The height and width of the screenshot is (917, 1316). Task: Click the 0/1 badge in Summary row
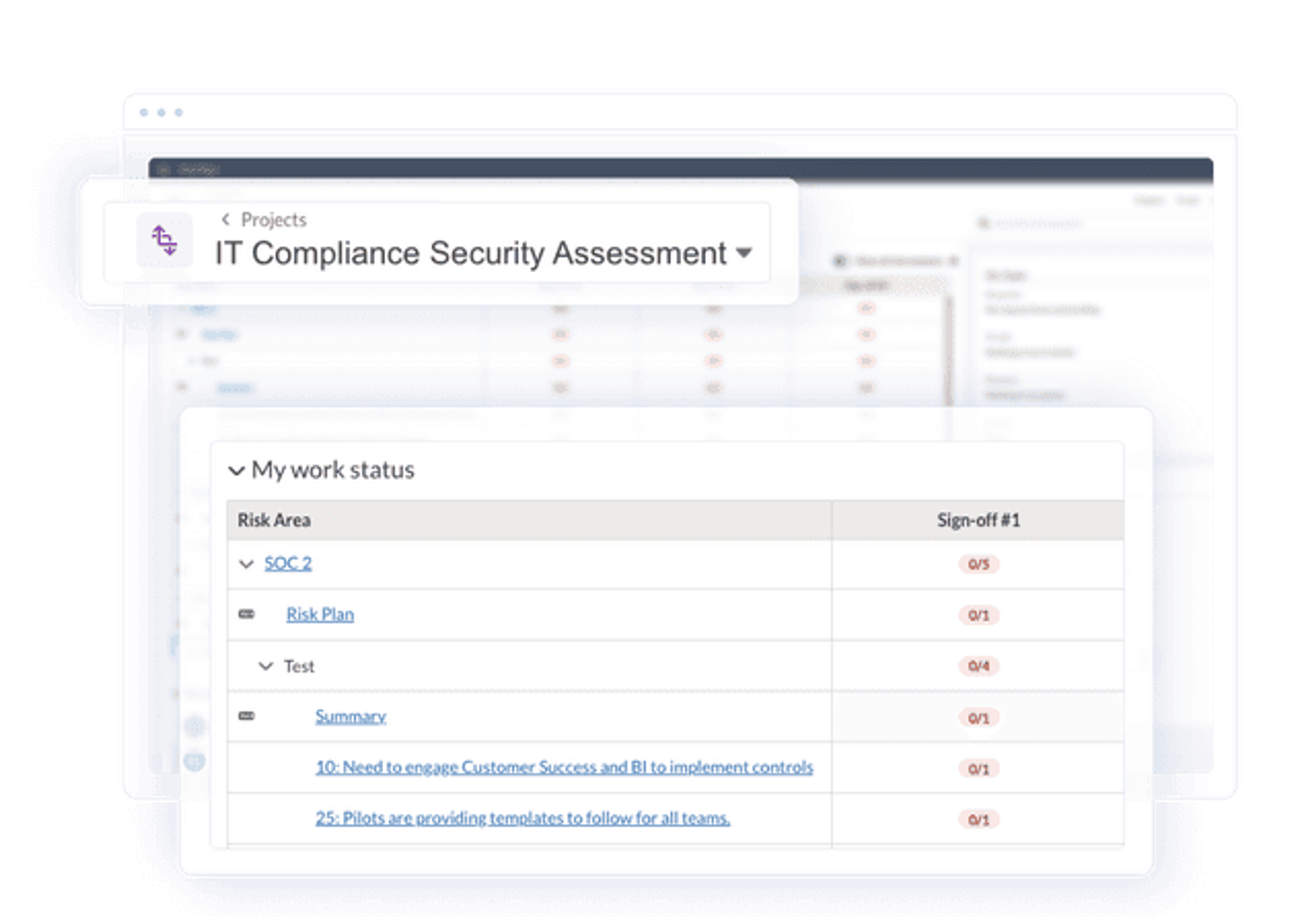(978, 718)
